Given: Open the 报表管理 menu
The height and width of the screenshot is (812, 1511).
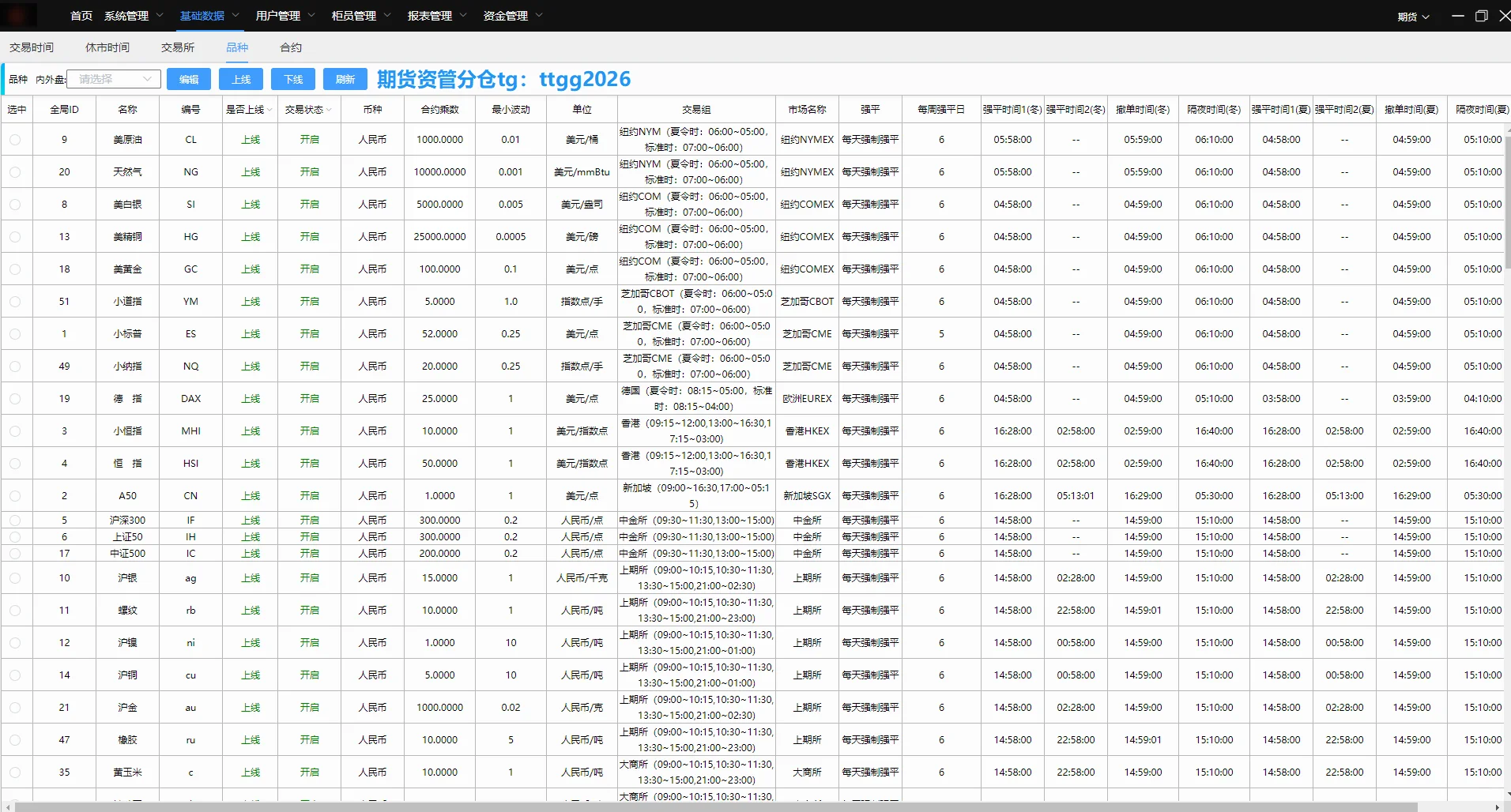Looking at the screenshot, I should [x=429, y=16].
